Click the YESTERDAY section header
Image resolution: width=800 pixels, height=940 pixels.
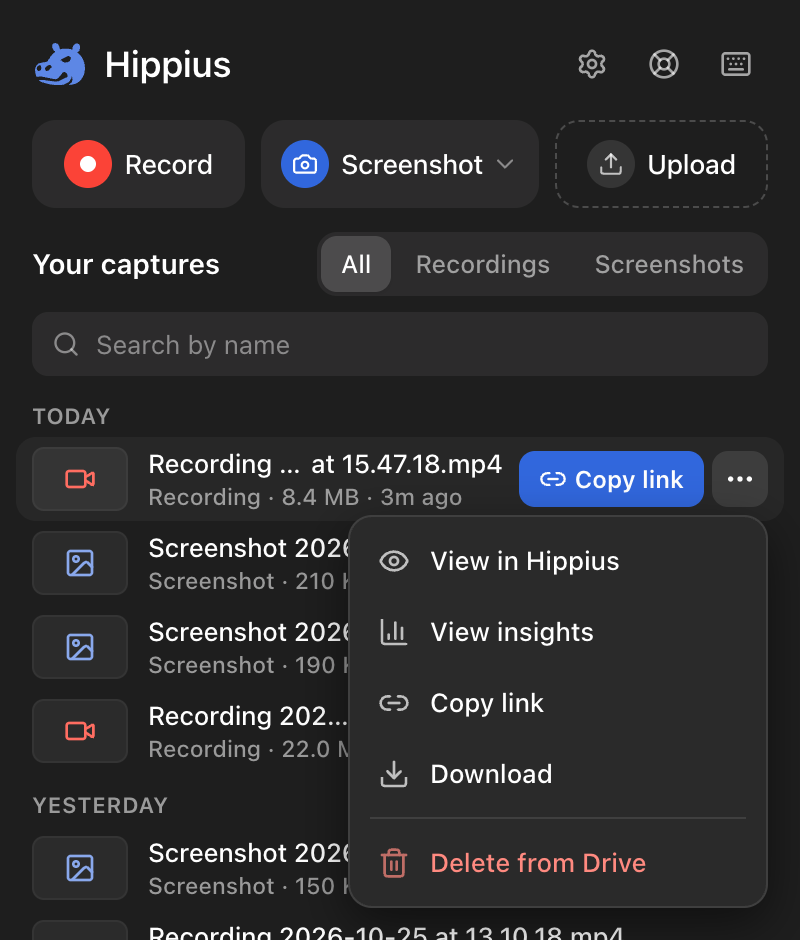click(x=100, y=805)
